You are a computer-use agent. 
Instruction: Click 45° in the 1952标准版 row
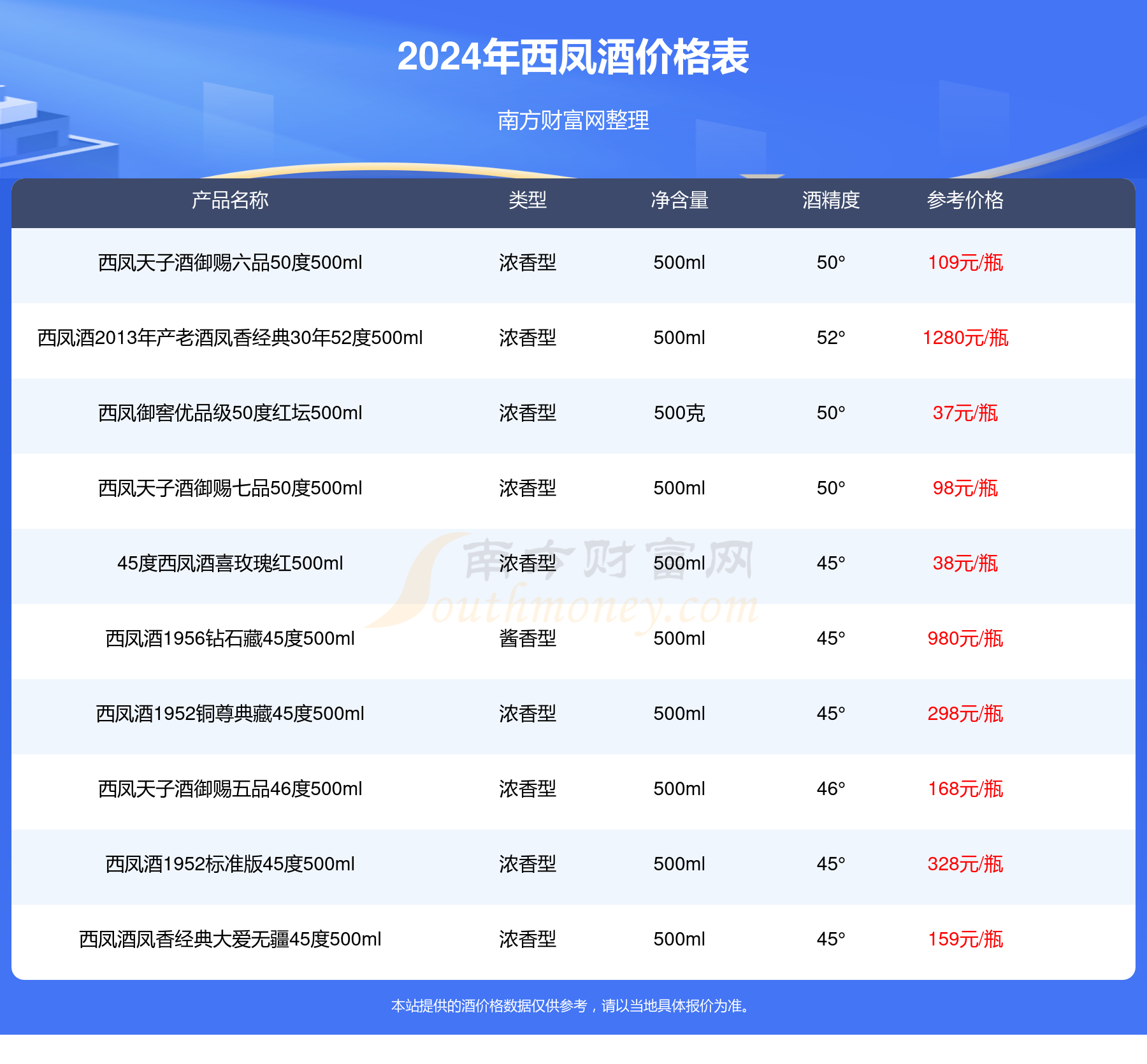click(x=831, y=864)
